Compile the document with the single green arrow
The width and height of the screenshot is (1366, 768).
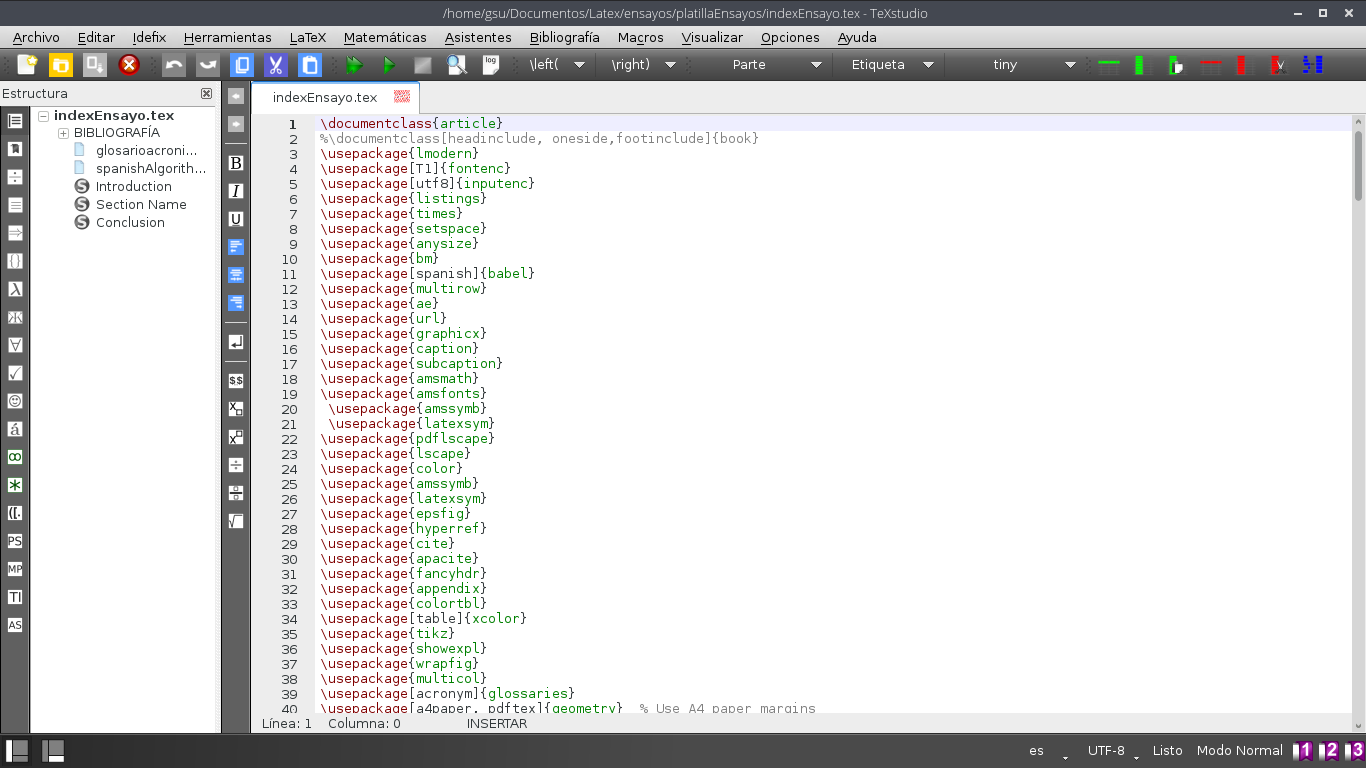pos(387,64)
